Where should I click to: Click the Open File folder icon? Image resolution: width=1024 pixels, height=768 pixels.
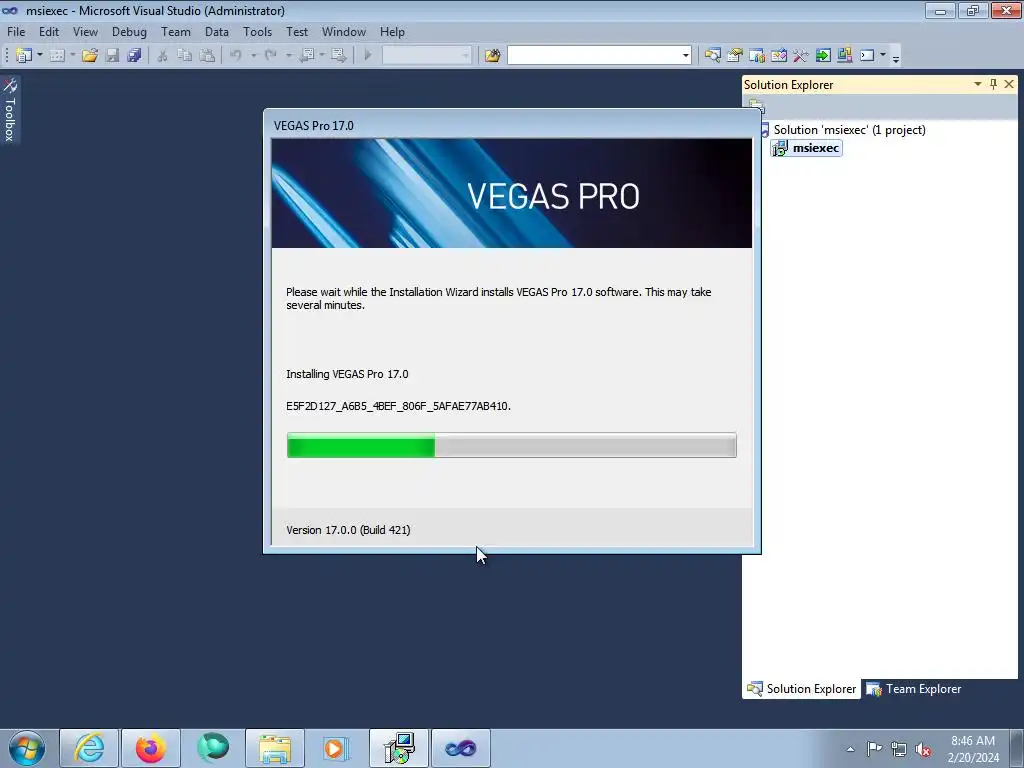click(90, 56)
